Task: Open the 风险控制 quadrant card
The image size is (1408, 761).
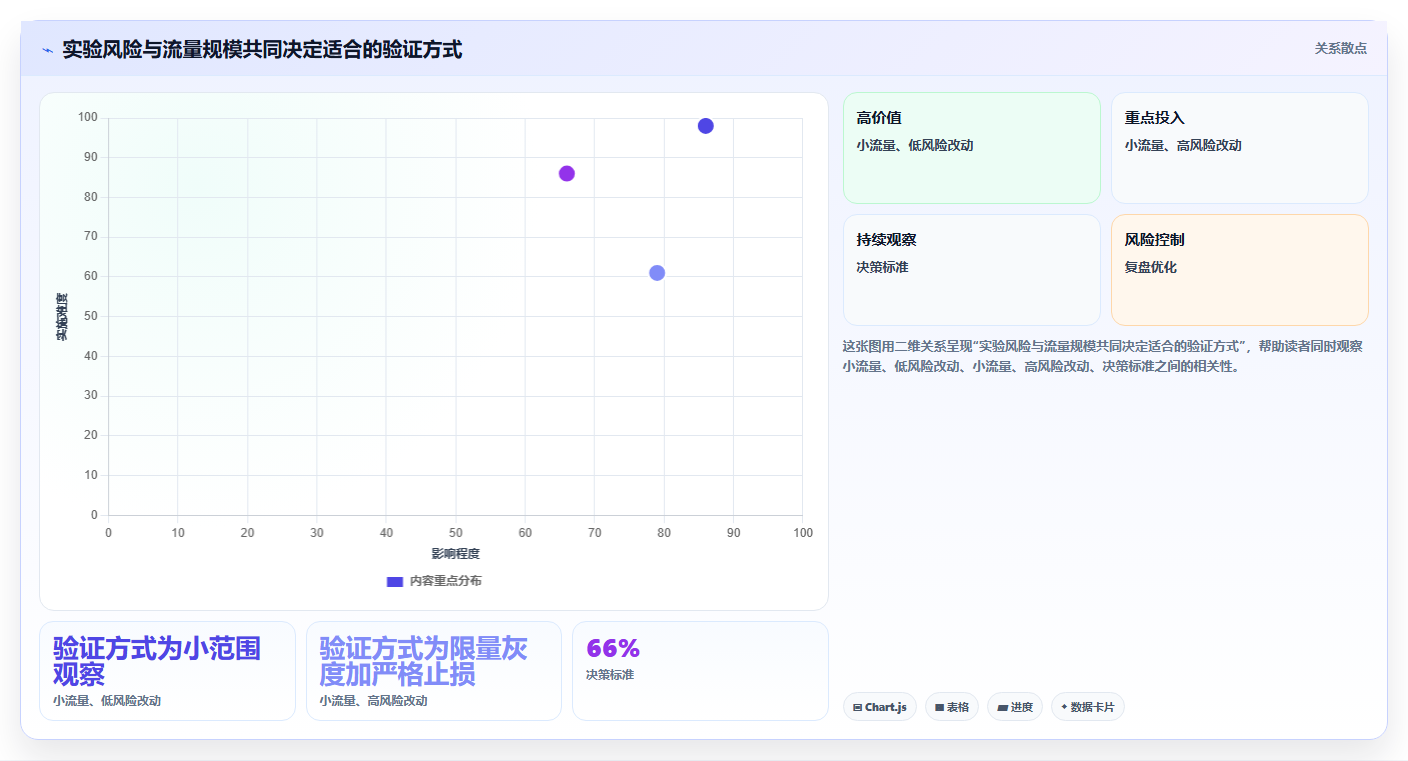Action: tap(1240, 270)
